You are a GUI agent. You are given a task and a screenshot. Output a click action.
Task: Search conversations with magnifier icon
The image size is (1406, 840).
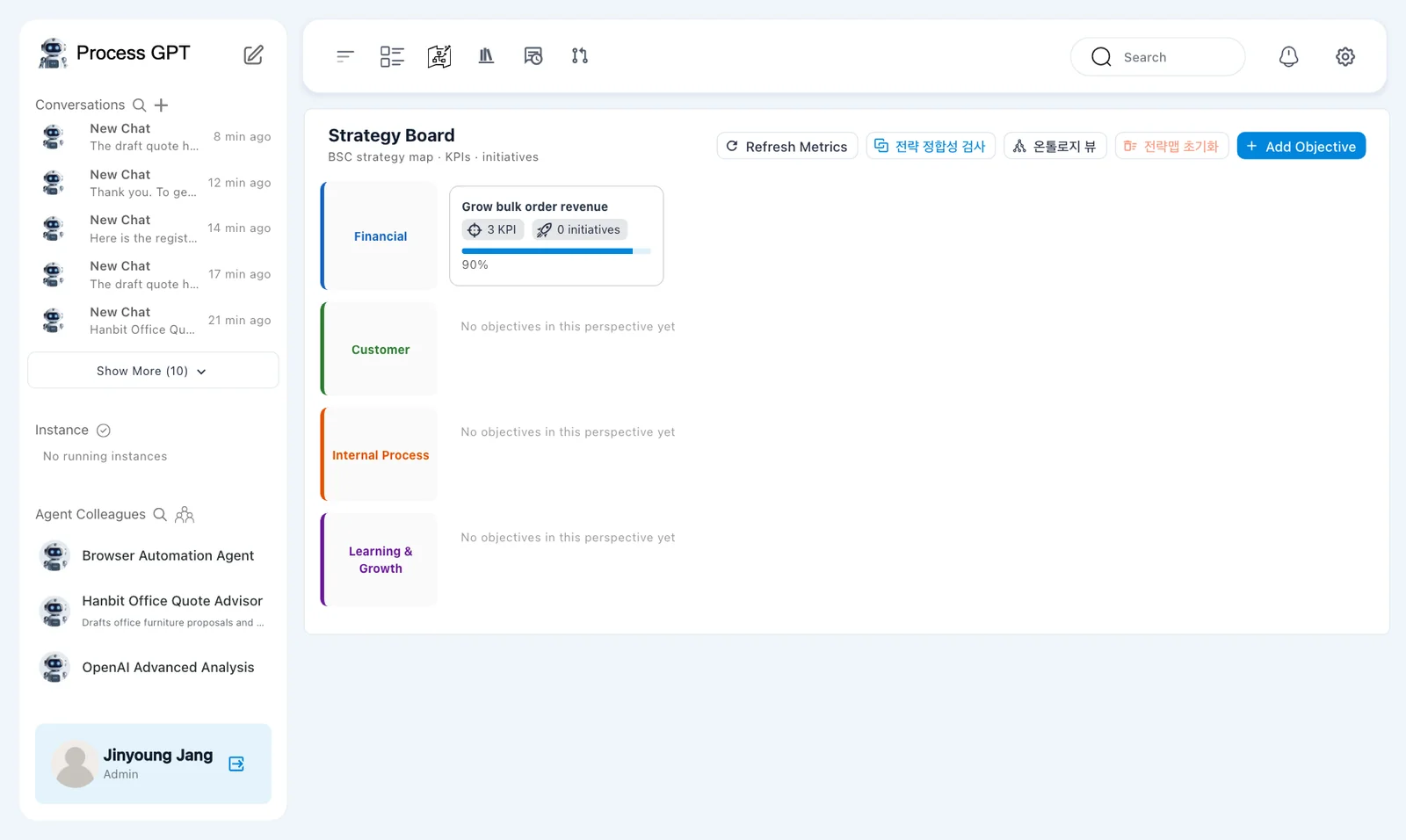point(139,105)
